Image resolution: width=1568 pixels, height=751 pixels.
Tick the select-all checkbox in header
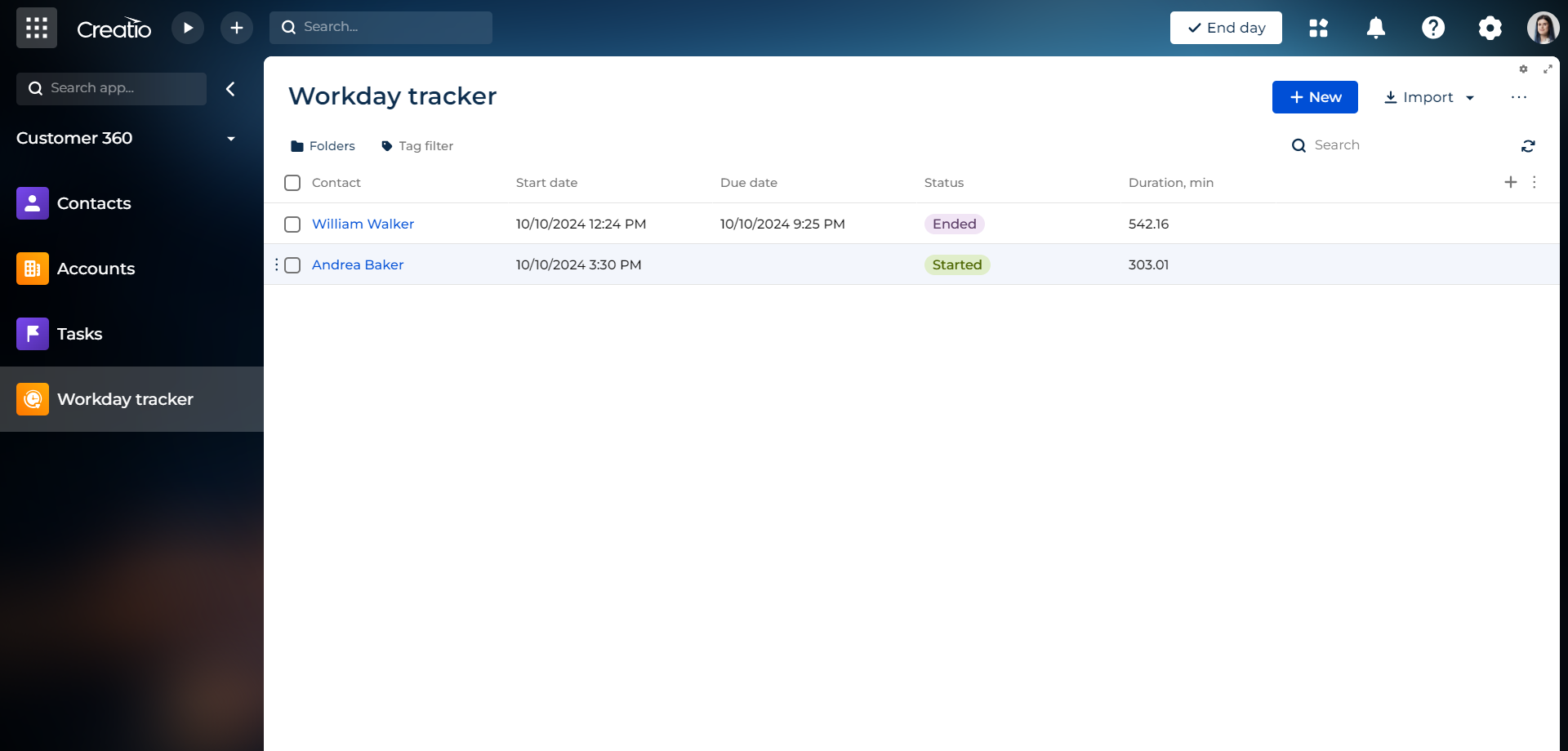292,183
